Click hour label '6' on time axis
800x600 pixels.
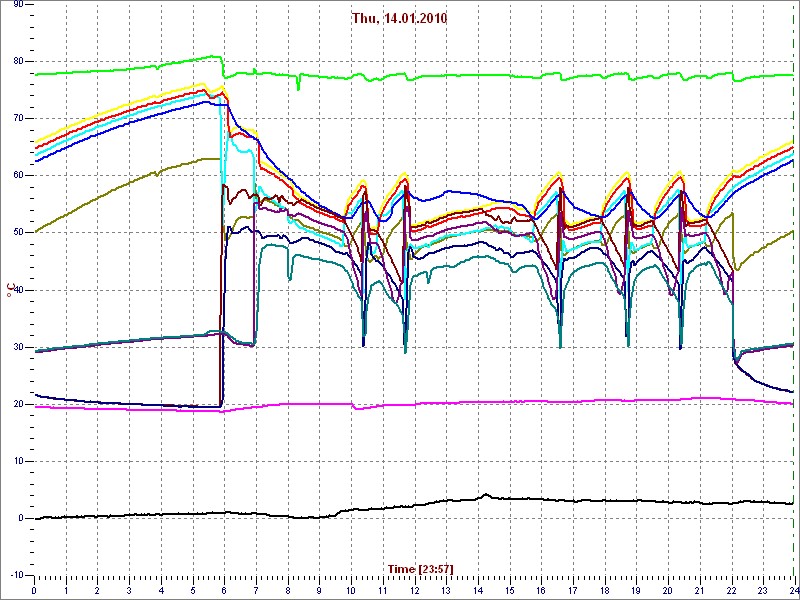(x=224, y=590)
